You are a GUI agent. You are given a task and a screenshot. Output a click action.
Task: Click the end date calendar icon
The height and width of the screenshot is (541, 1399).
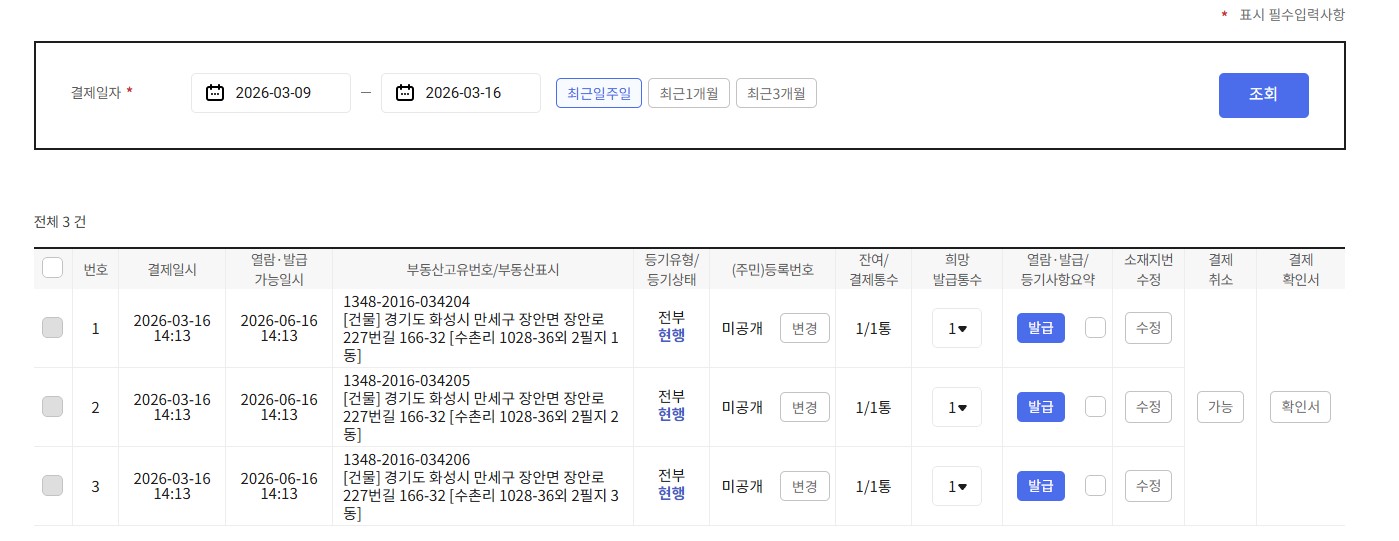pos(405,93)
